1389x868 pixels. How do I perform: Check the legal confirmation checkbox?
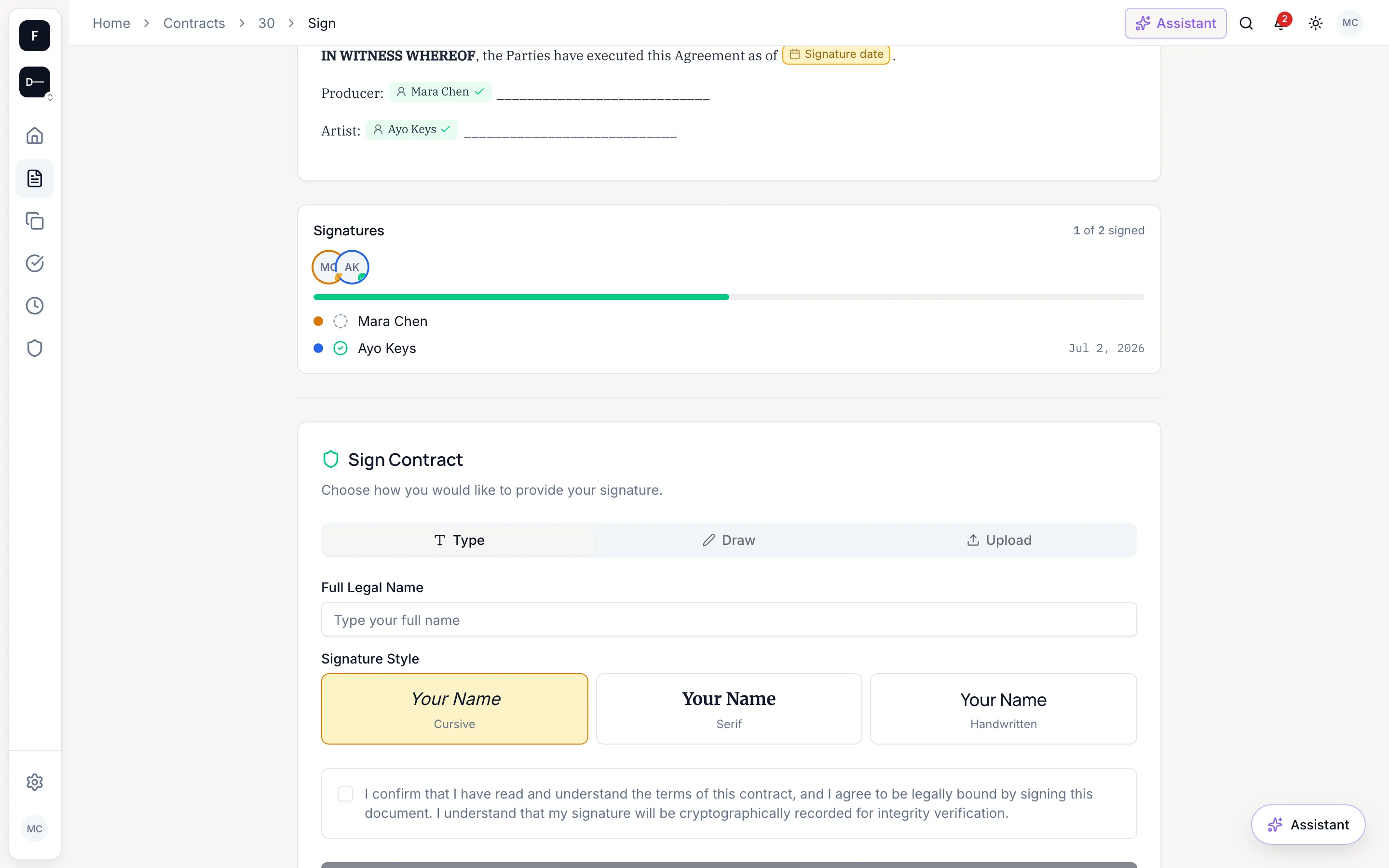tap(345, 793)
